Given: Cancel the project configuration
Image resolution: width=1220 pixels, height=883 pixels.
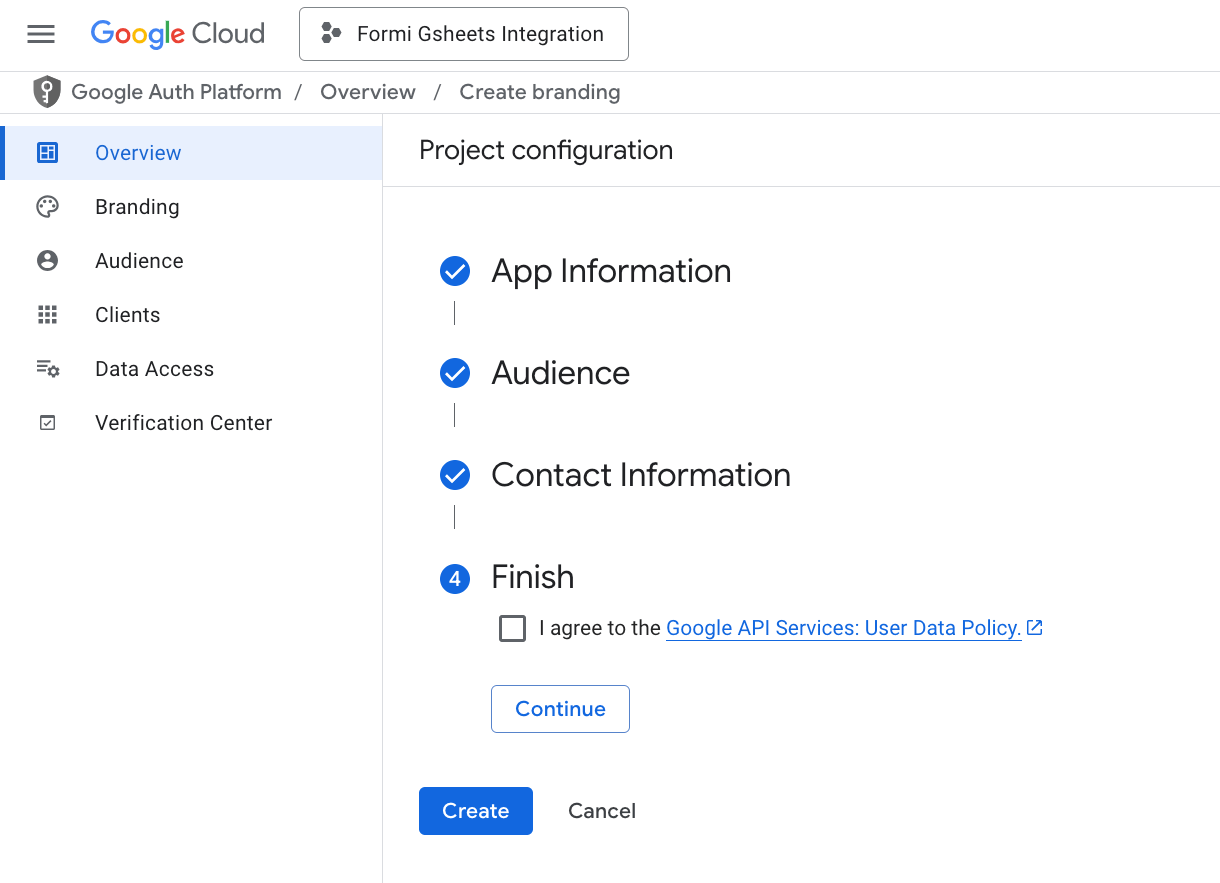Looking at the screenshot, I should [602, 811].
